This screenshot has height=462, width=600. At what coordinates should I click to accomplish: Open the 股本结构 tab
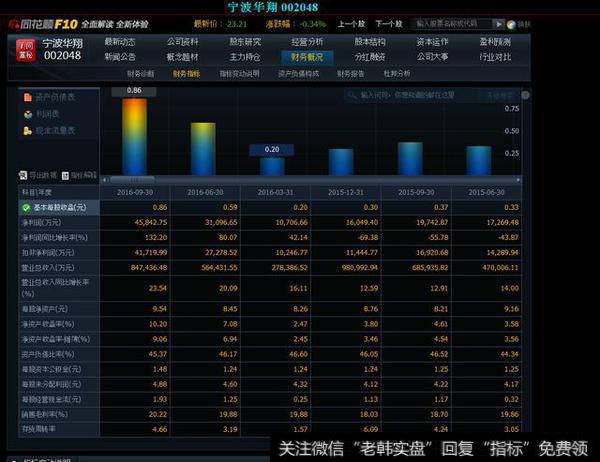[370, 42]
